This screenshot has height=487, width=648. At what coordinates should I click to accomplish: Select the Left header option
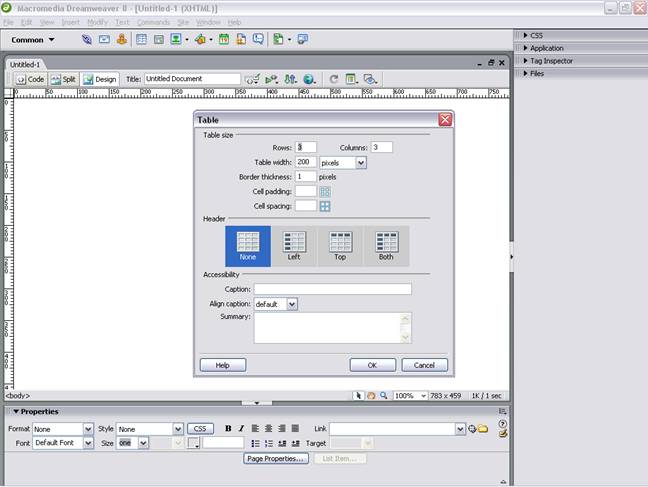[294, 246]
